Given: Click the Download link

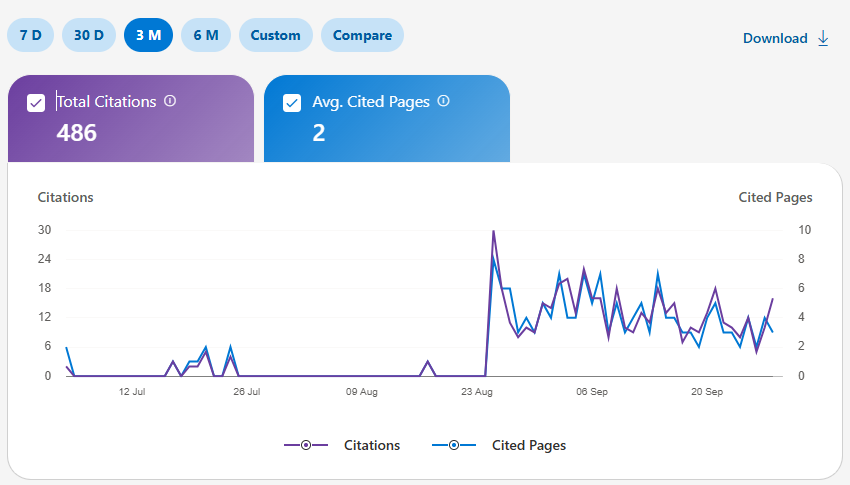Looking at the screenshot, I should (x=775, y=38).
